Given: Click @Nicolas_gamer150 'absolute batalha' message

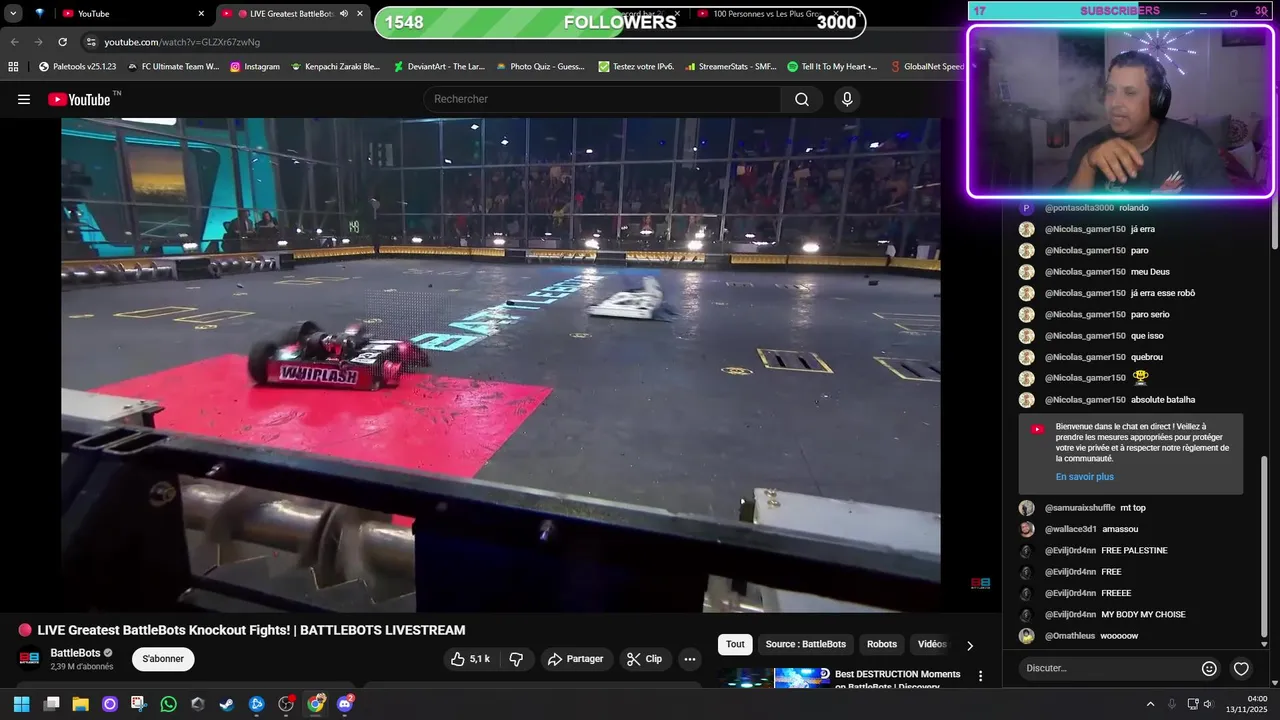Looking at the screenshot, I should click(x=1163, y=400).
